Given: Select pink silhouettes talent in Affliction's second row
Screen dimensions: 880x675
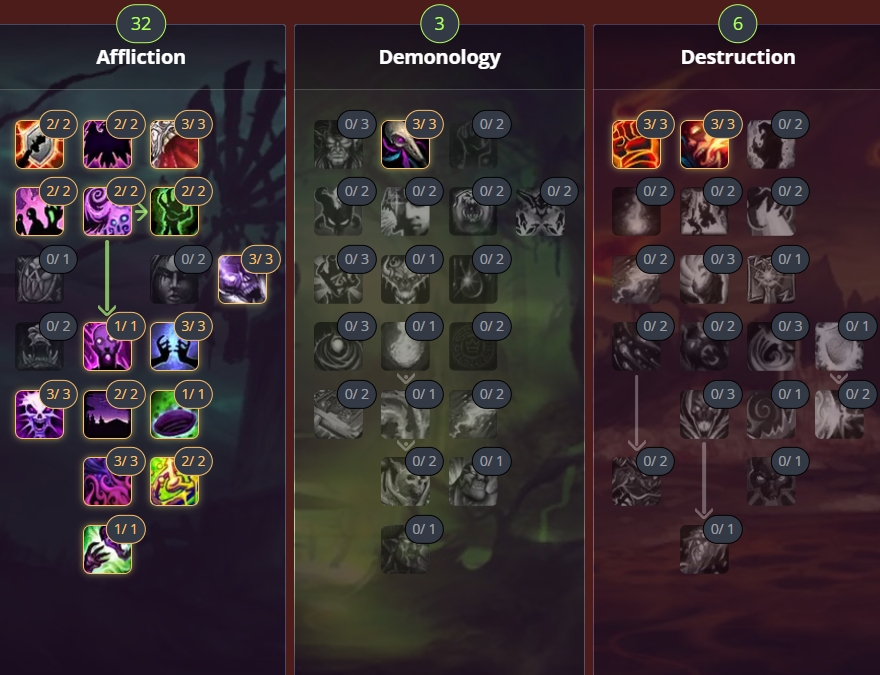Looking at the screenshot, I should click(x=39, y=212).
